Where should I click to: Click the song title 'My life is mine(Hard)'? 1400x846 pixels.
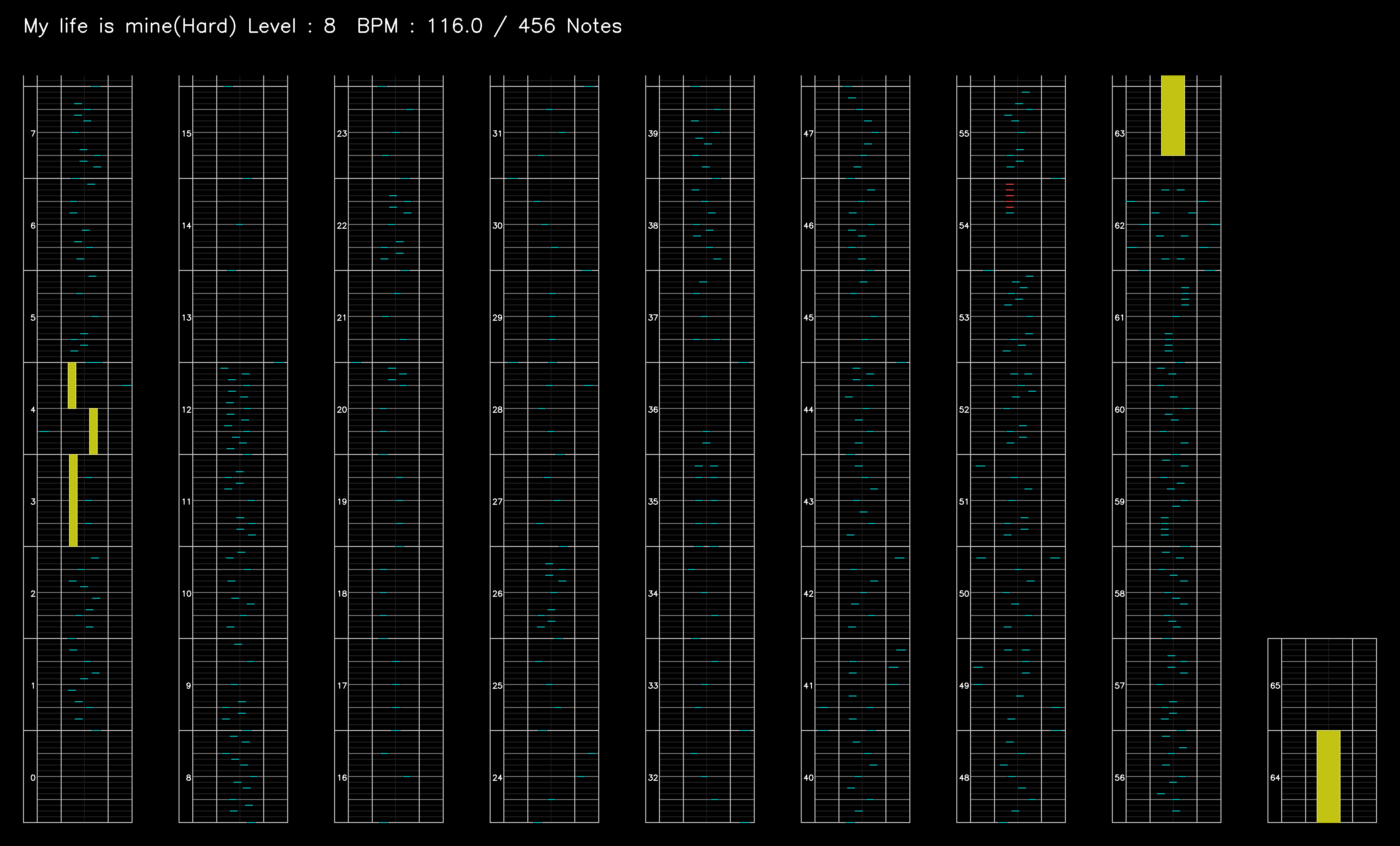pyautogui.click(x=130, y=26)
